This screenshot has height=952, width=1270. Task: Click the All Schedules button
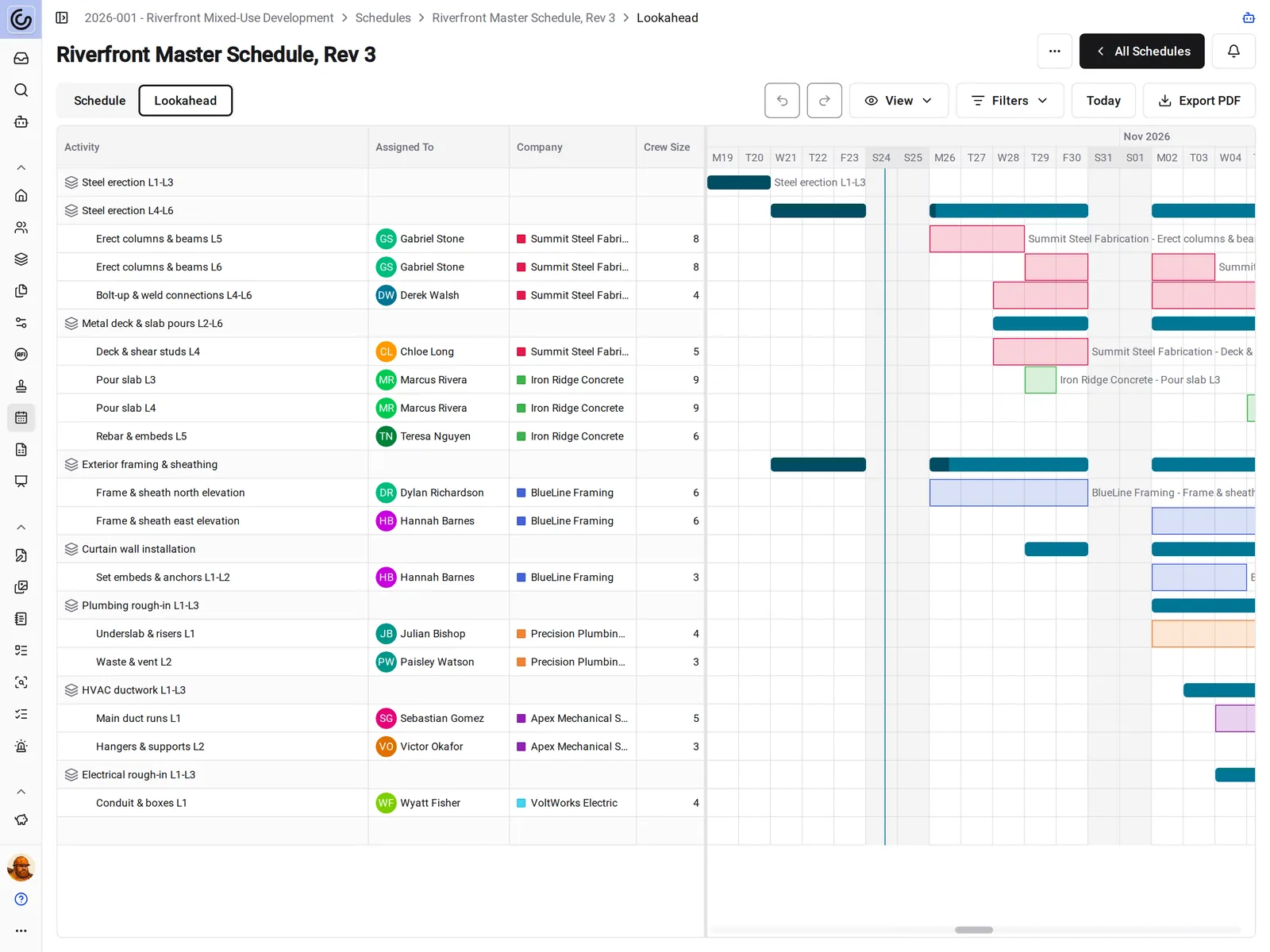(1141, 51)
